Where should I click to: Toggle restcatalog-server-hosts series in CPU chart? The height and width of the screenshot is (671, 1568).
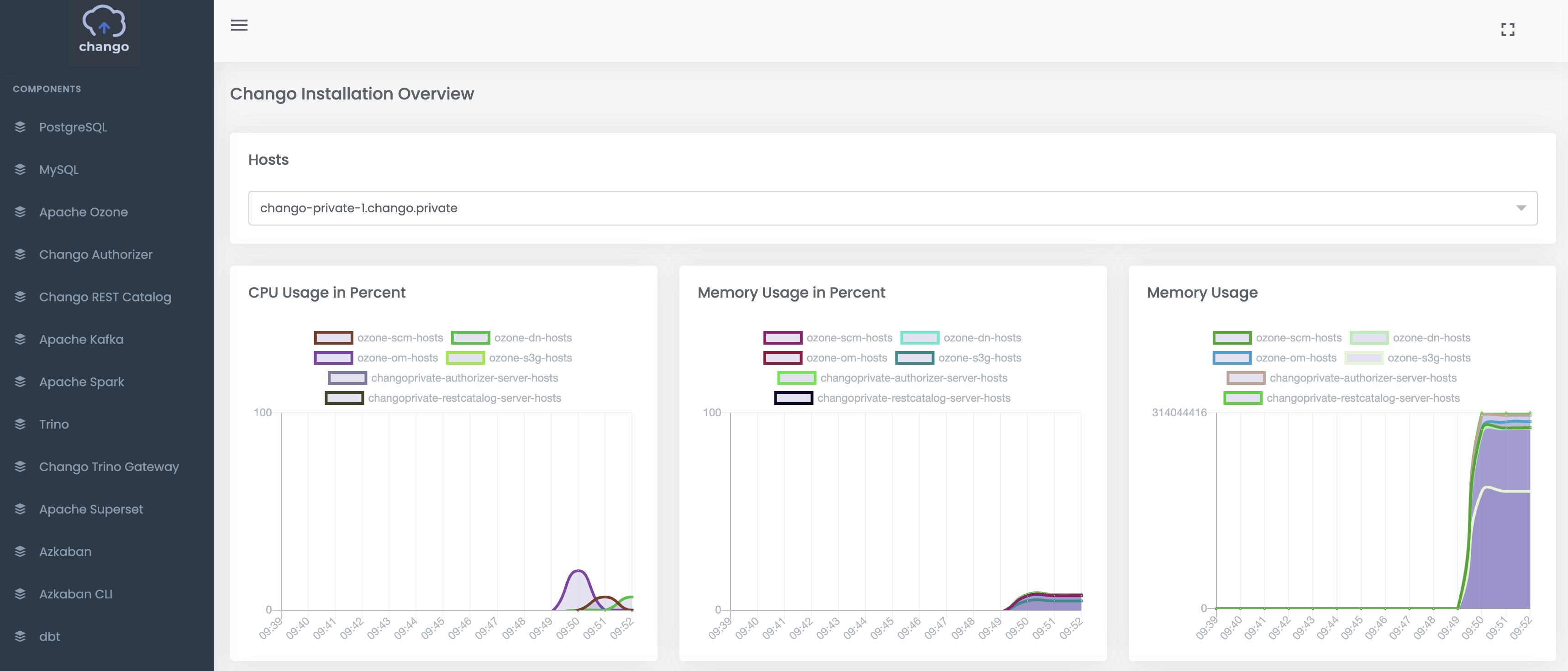(442, 398)
